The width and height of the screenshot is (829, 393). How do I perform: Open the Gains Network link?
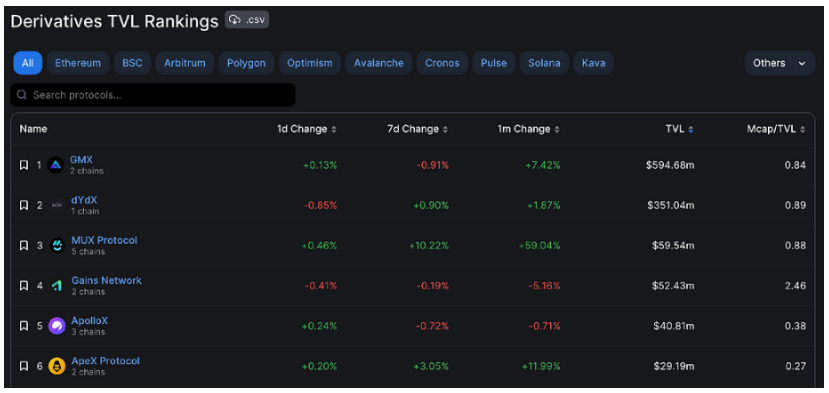(107, 280)
